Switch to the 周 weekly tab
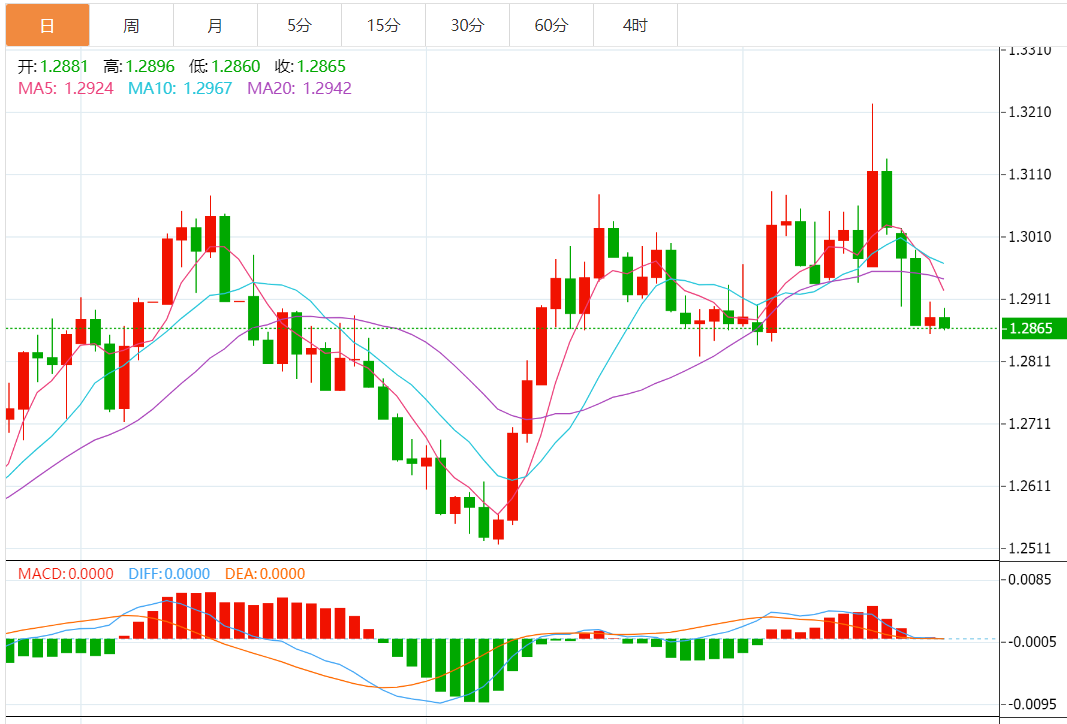Image resolution: width=1067 pixels, height=724 pixels. click(131, 26)
